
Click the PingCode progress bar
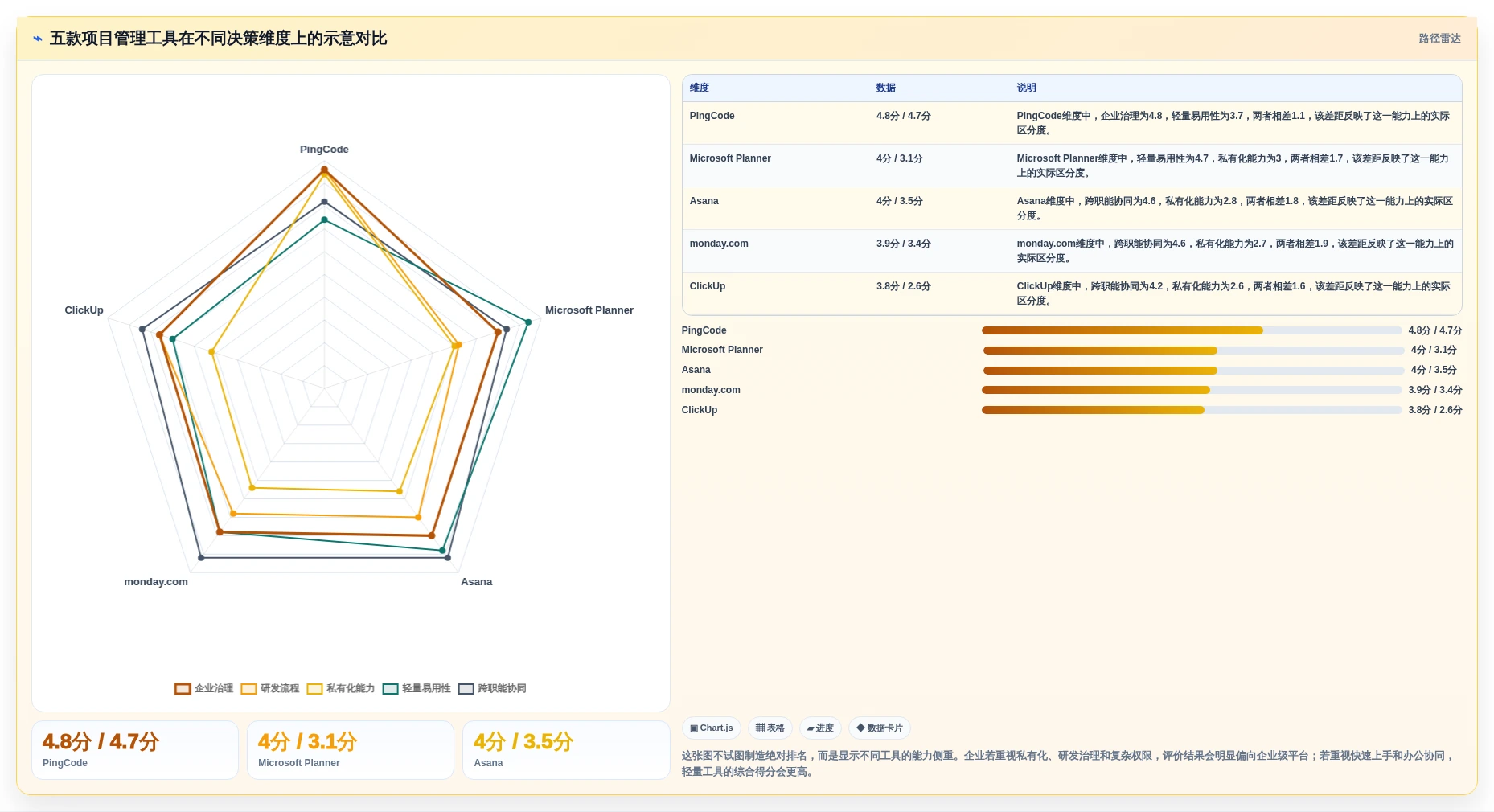tap(1192, 330)
